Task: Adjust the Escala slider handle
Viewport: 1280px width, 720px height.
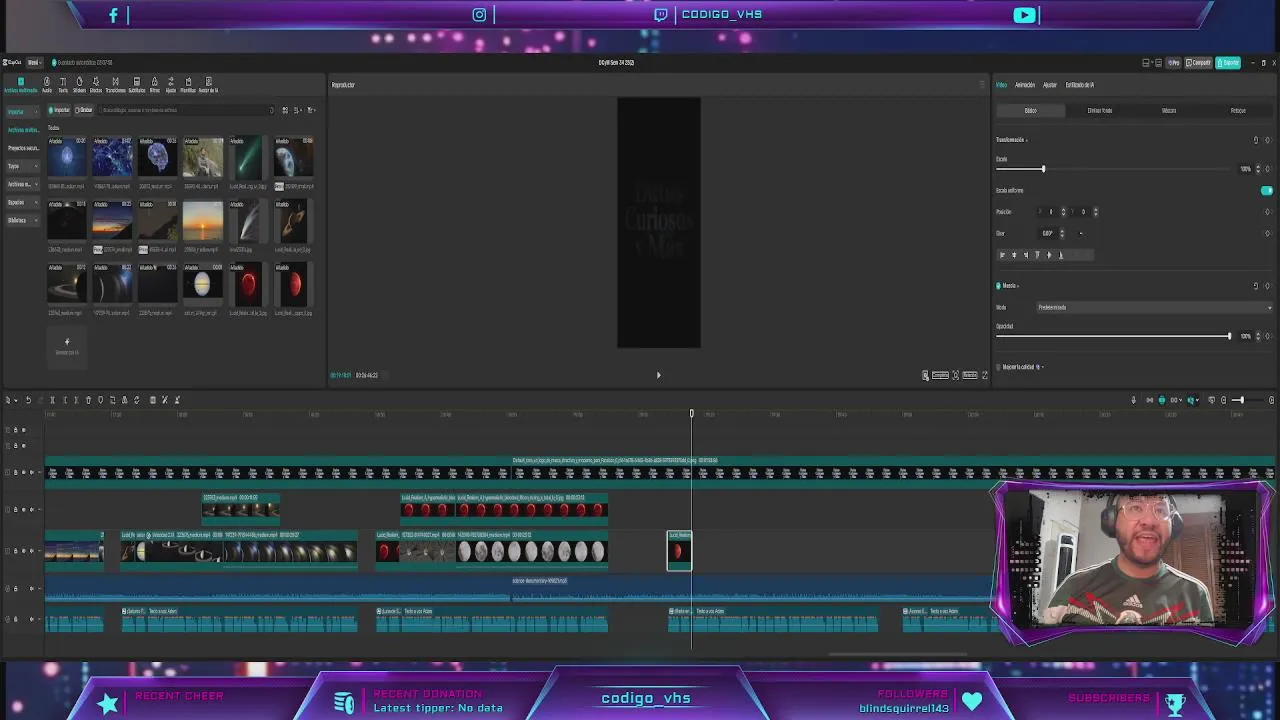Action: (x=1043, y=169)
